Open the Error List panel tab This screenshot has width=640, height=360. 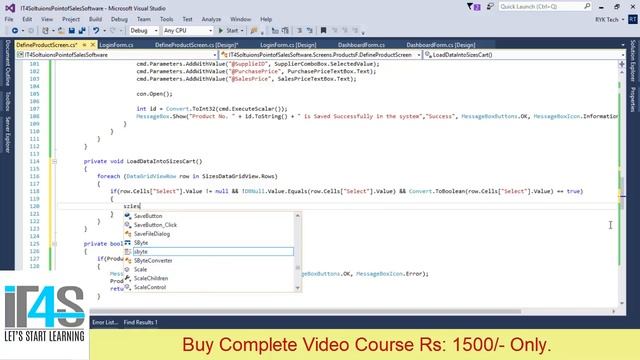pos(104,322)
